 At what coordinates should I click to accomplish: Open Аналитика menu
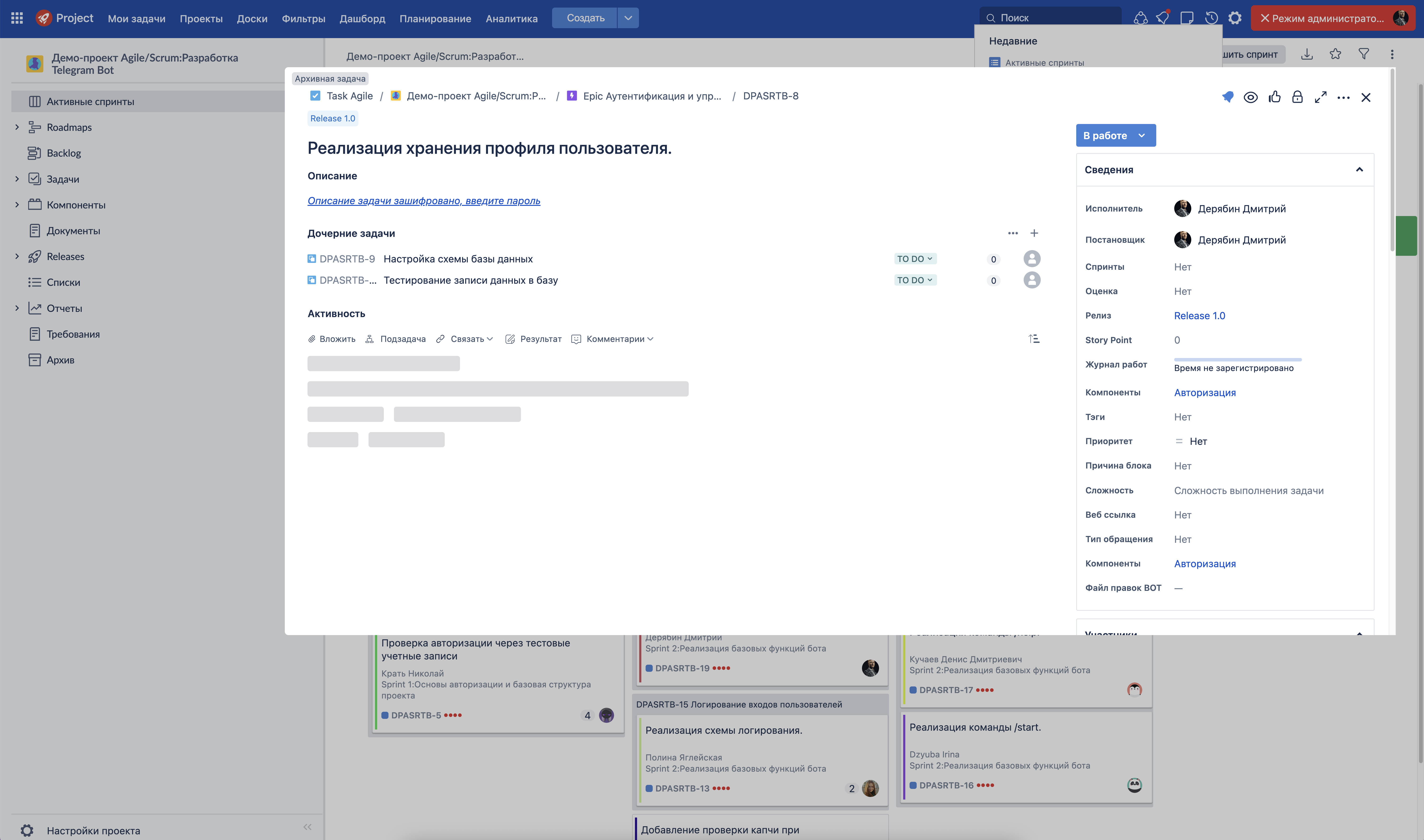(x=512, y=18)
